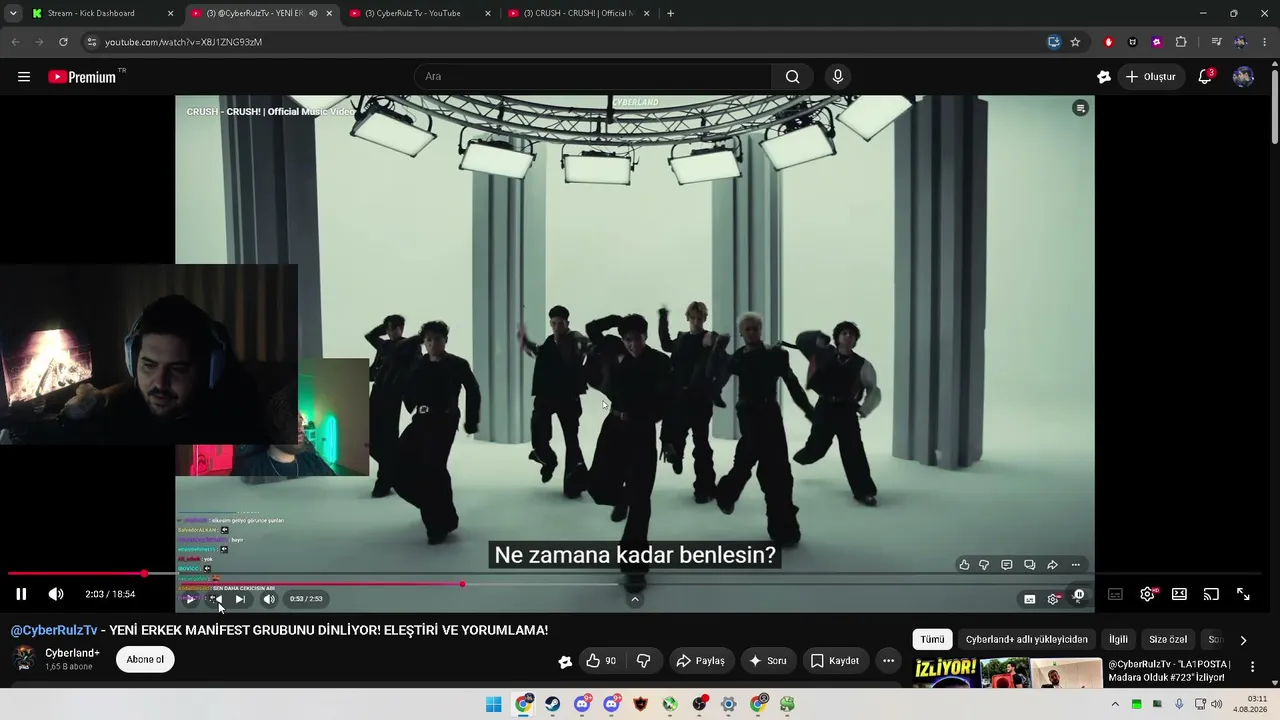
Task: Open OBS Studio from taskbar
Action: click(699, 704)
